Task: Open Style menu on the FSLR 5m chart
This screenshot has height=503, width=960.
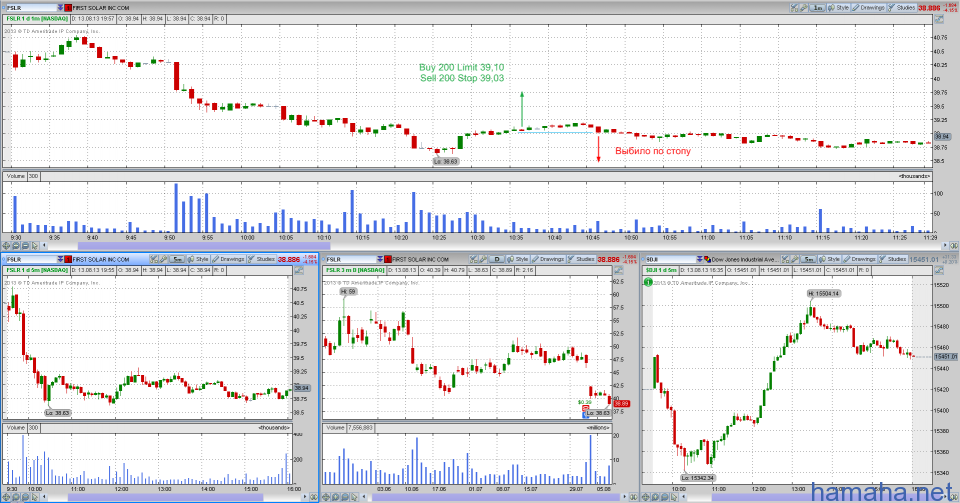Action: click(198, 259)
